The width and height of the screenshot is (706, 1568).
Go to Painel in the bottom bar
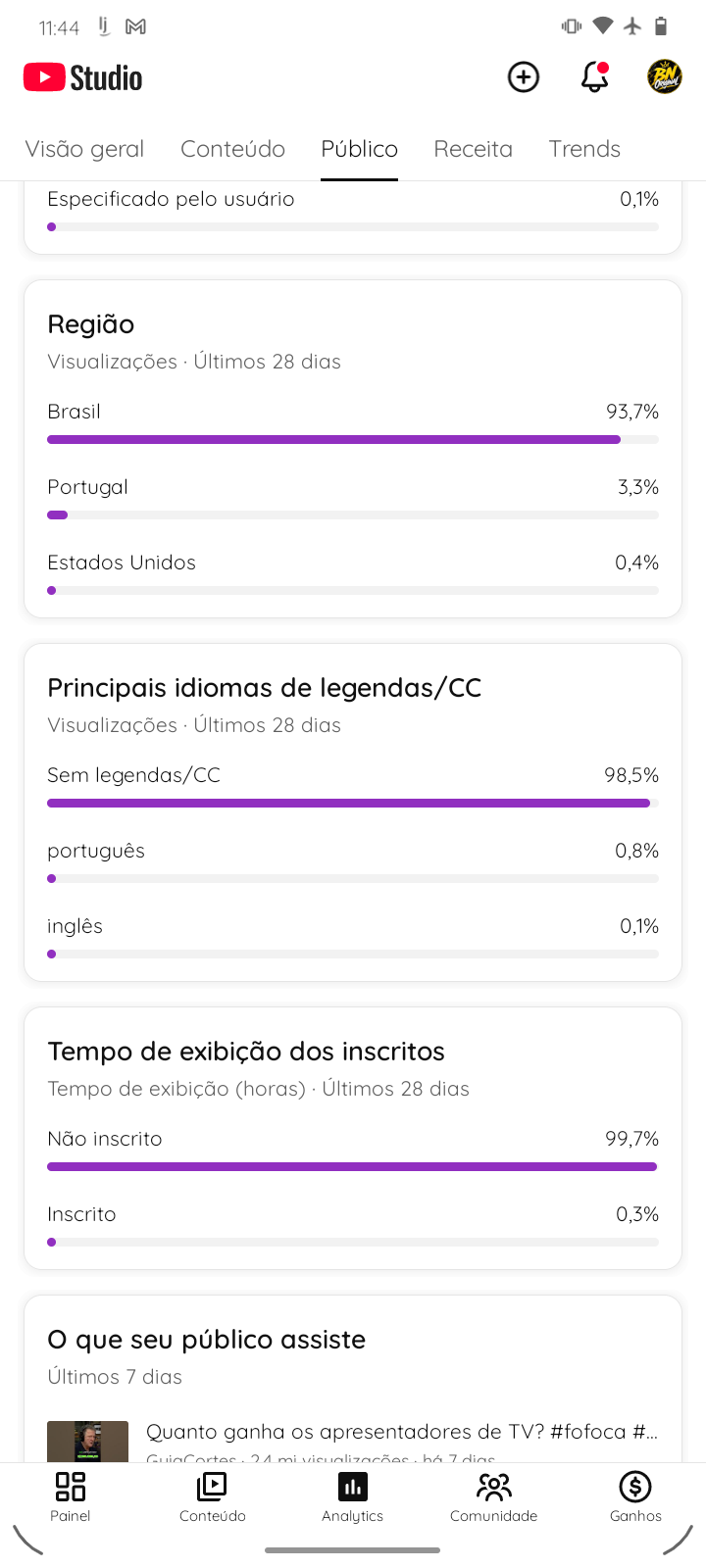(71, 1497)
